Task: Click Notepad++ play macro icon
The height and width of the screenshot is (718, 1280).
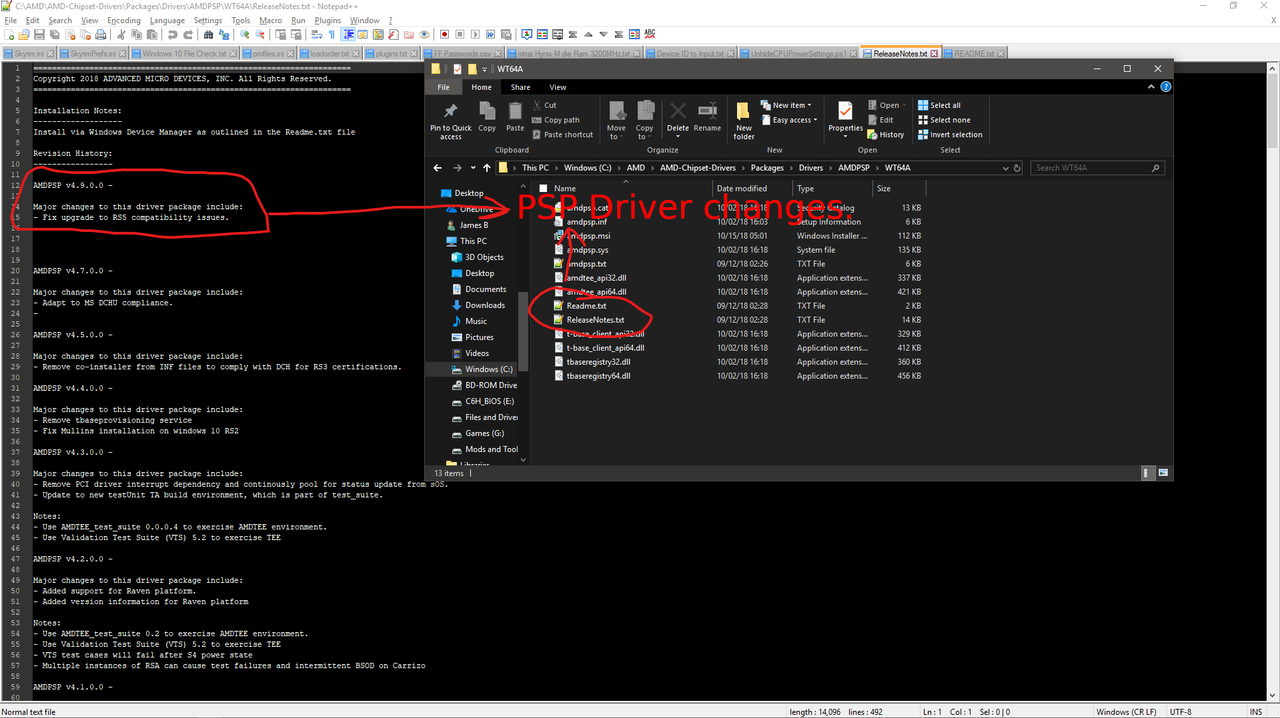Action: (475, 34)
